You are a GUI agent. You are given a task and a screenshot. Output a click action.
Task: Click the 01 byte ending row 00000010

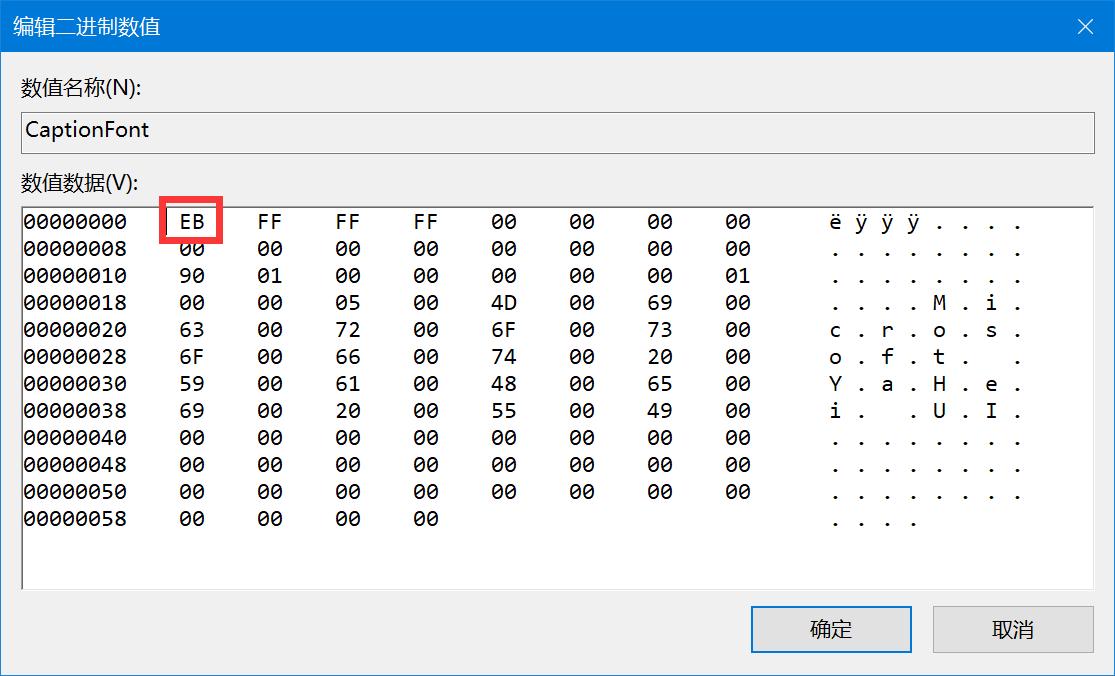(737, 275)
